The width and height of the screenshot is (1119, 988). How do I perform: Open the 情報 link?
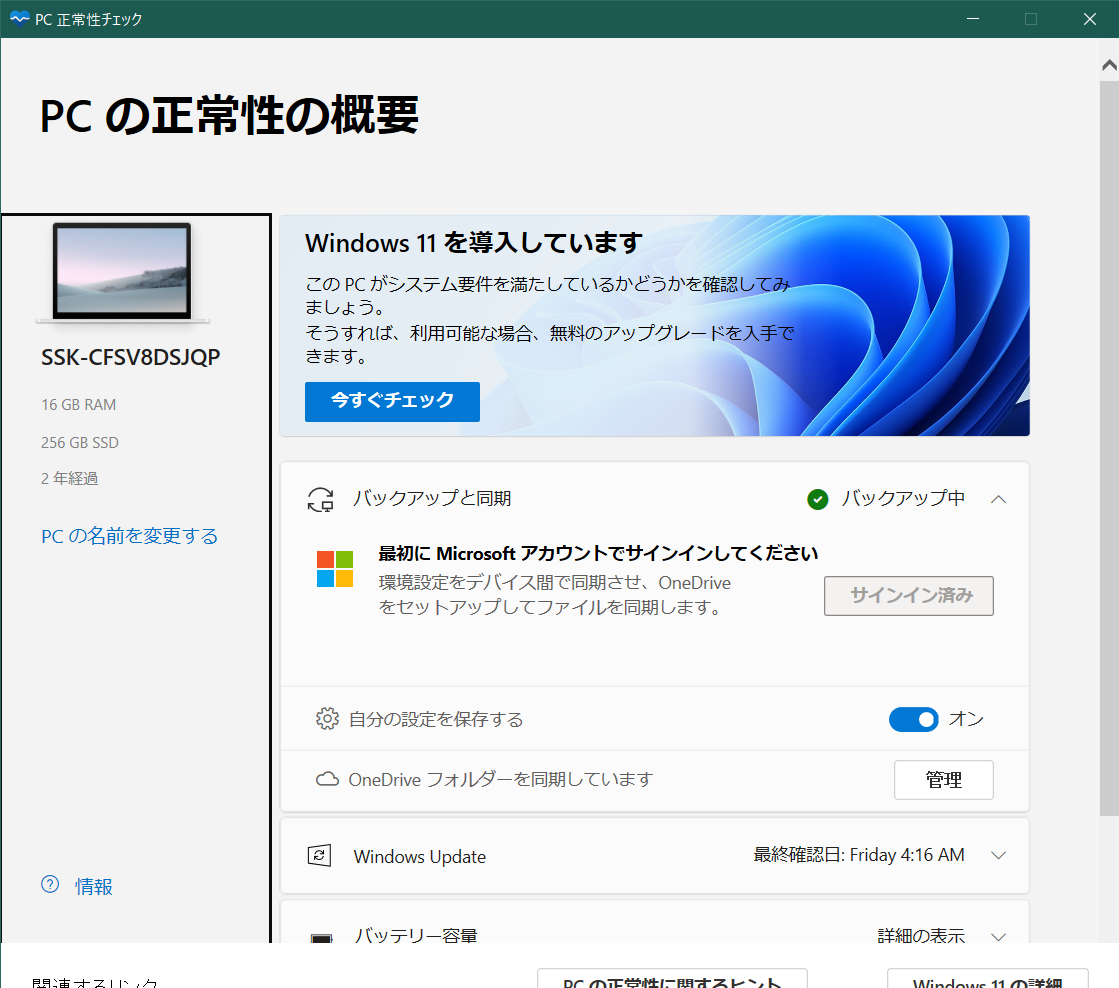tap(93, 886)
